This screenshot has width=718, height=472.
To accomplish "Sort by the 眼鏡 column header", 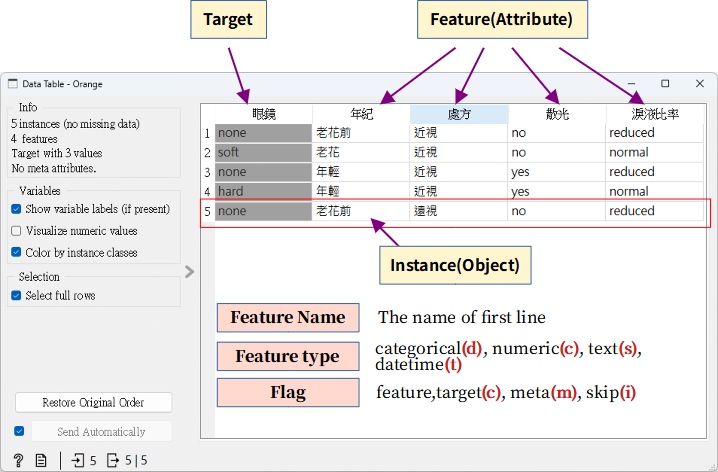I will pyautogui.click(x=264, y=114).
